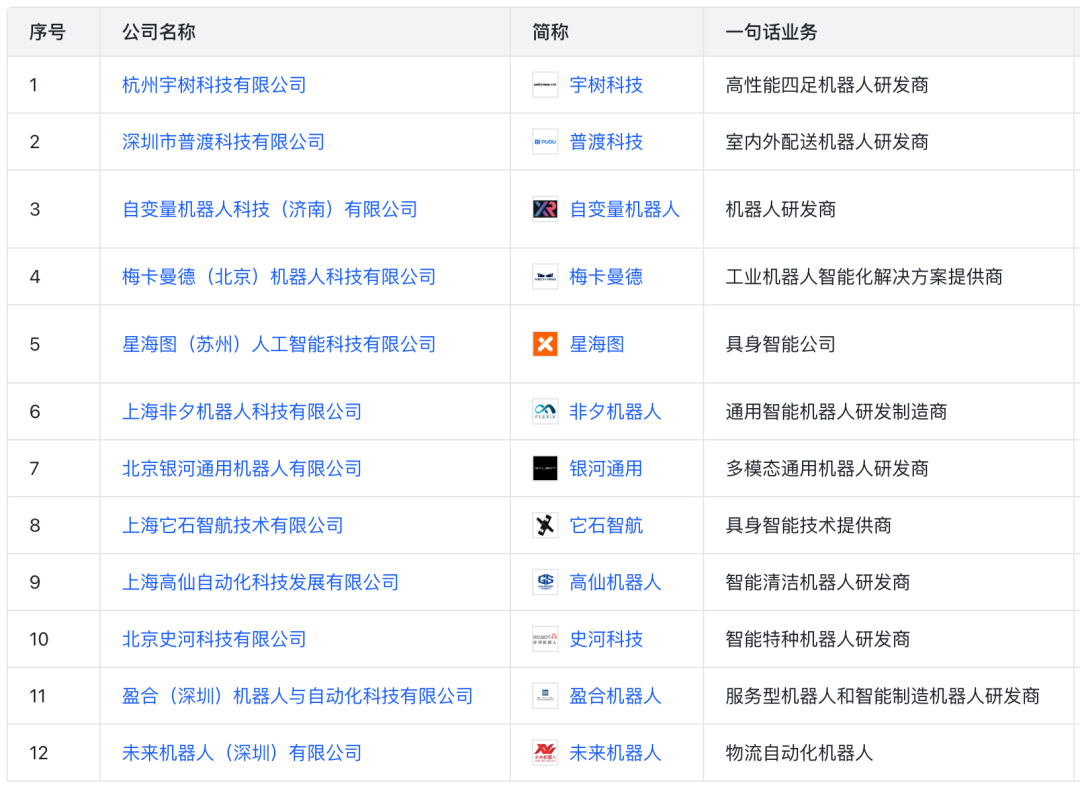Select the 史河科技 short name link
Screen dimensions: 1080x791
(606, 639)
